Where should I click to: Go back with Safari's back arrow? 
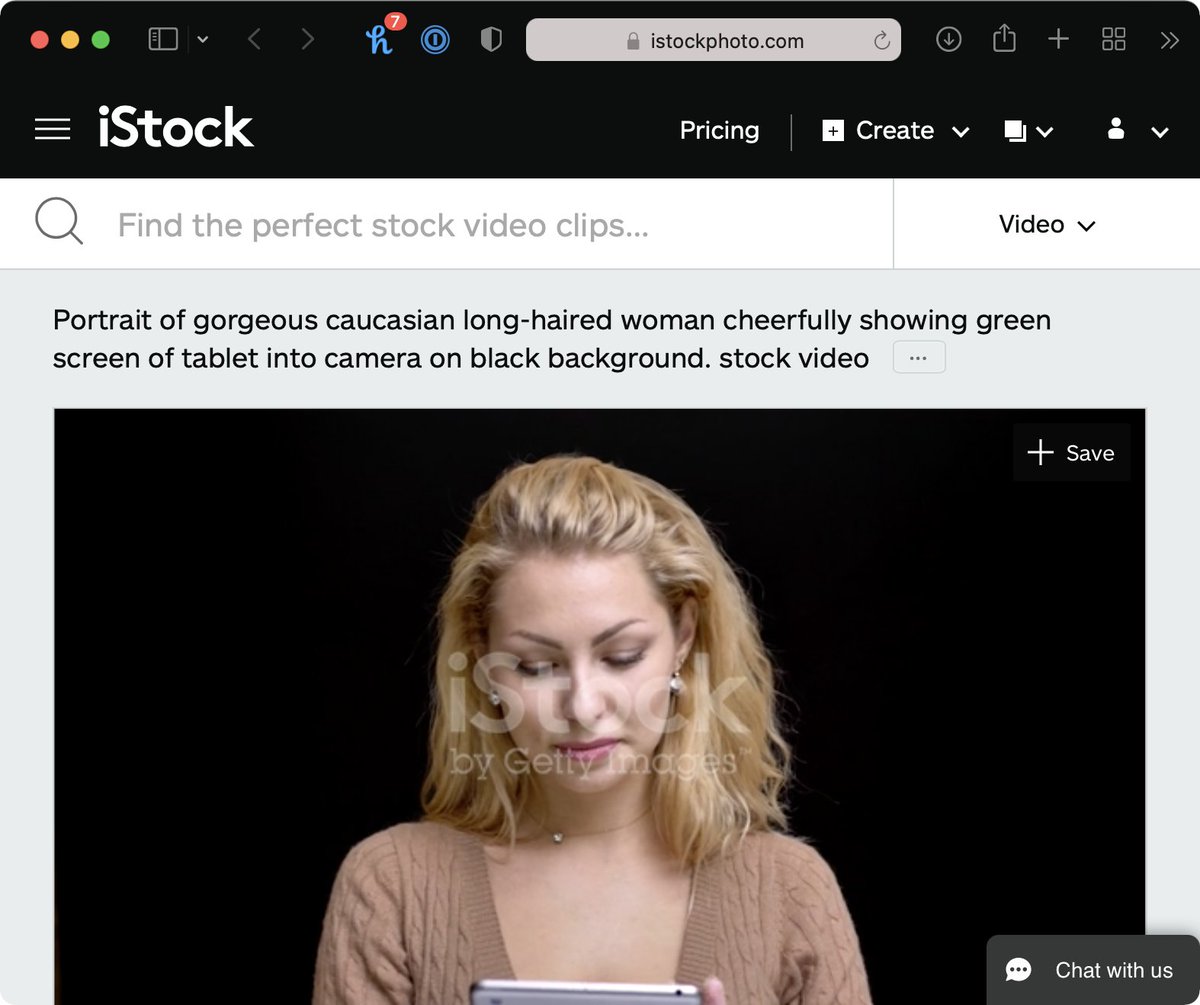(254, 39)
